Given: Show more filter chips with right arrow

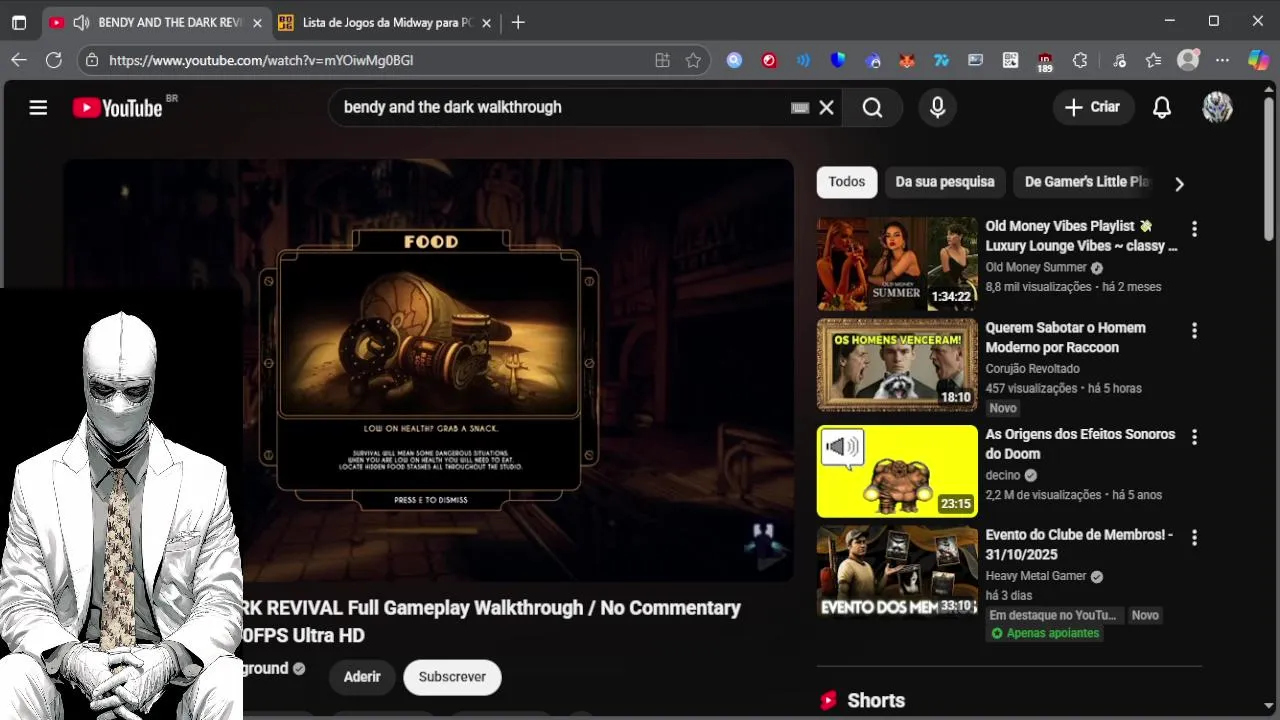Looking at the screenshot, I should pyautogui.click(x=1179, y=184).
